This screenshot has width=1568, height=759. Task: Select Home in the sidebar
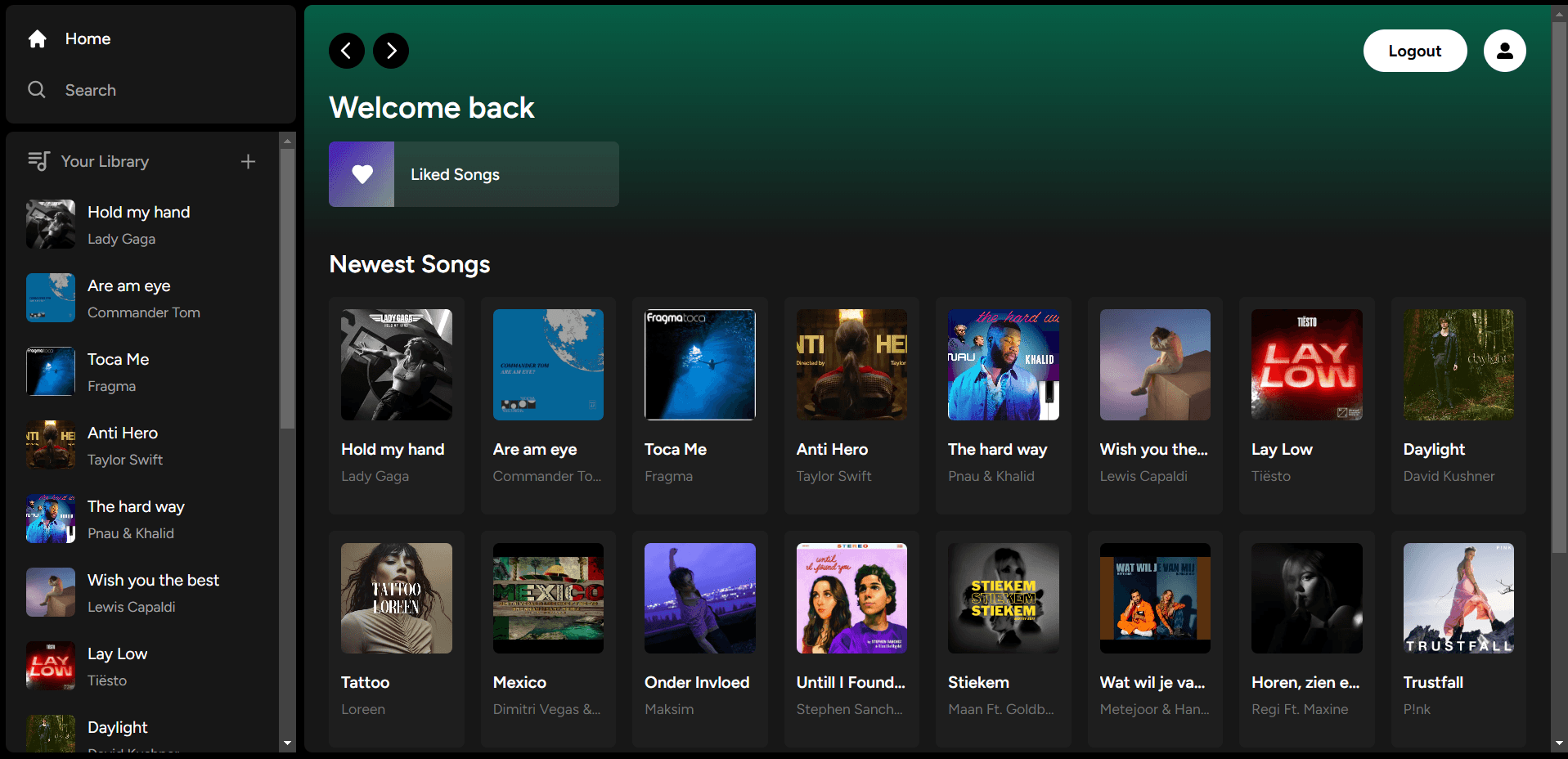click(88, 38)
